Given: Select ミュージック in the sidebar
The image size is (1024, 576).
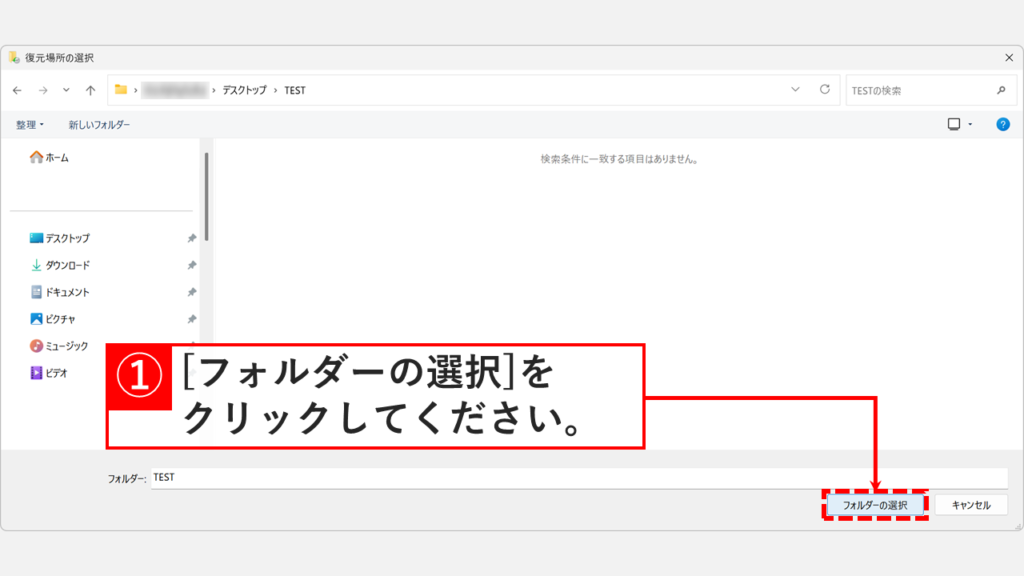Looking at the screenshot, I should 59,345.
